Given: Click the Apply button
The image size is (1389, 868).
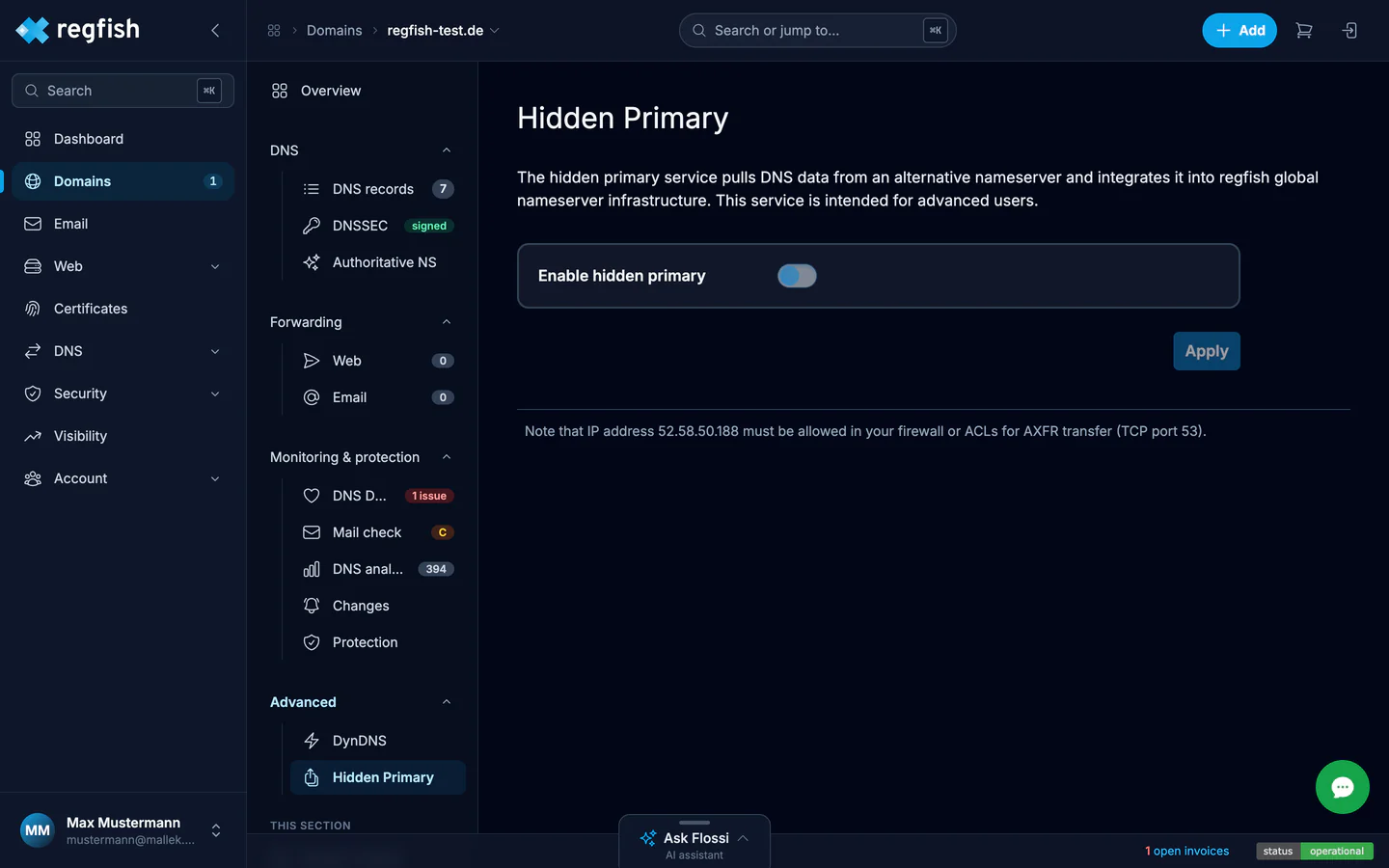Looking at the screenshot, I should point(1206,351).
